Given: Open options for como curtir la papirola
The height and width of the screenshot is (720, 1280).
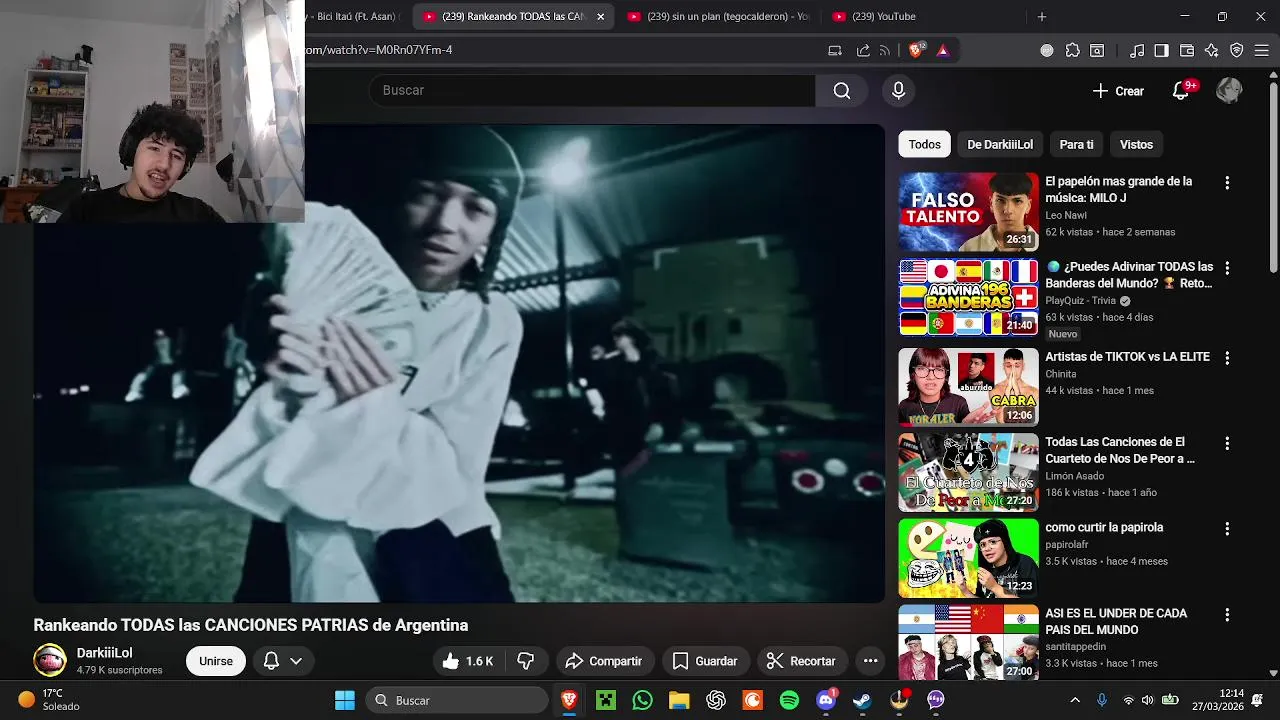Looking at the screenshot, I should tap(1227, 528).
